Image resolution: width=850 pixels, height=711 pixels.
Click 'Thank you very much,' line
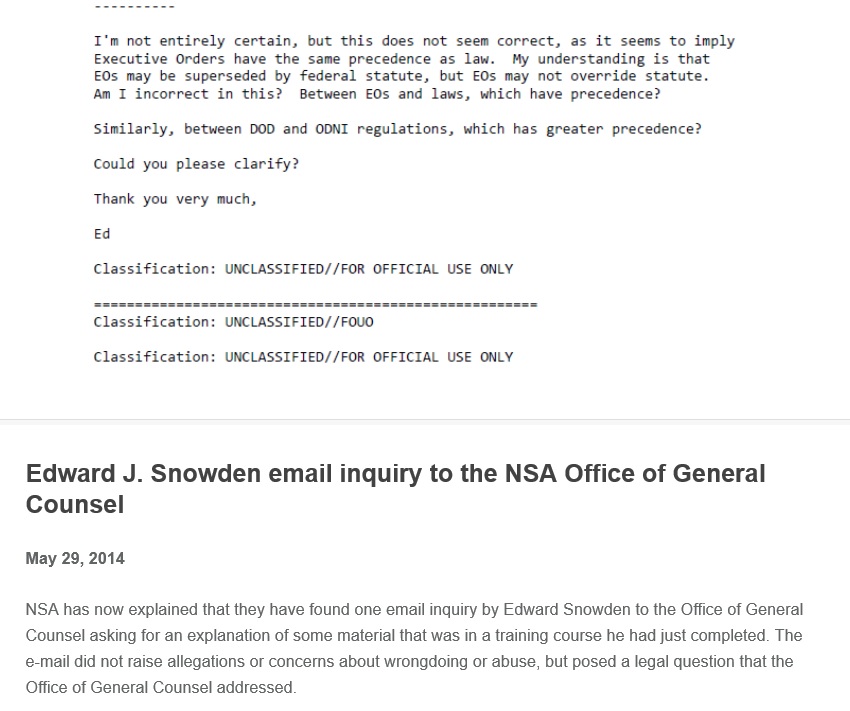tap(175, 199)
